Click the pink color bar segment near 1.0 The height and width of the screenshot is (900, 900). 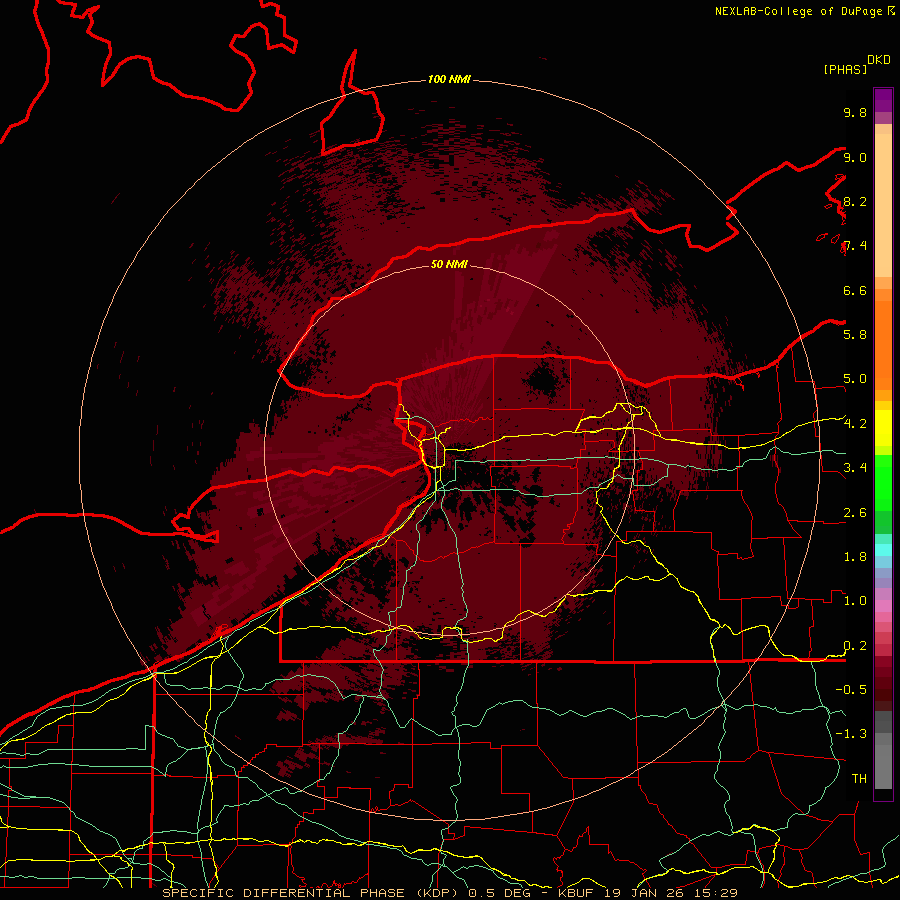pyautogui.click(x=883, y=606)
